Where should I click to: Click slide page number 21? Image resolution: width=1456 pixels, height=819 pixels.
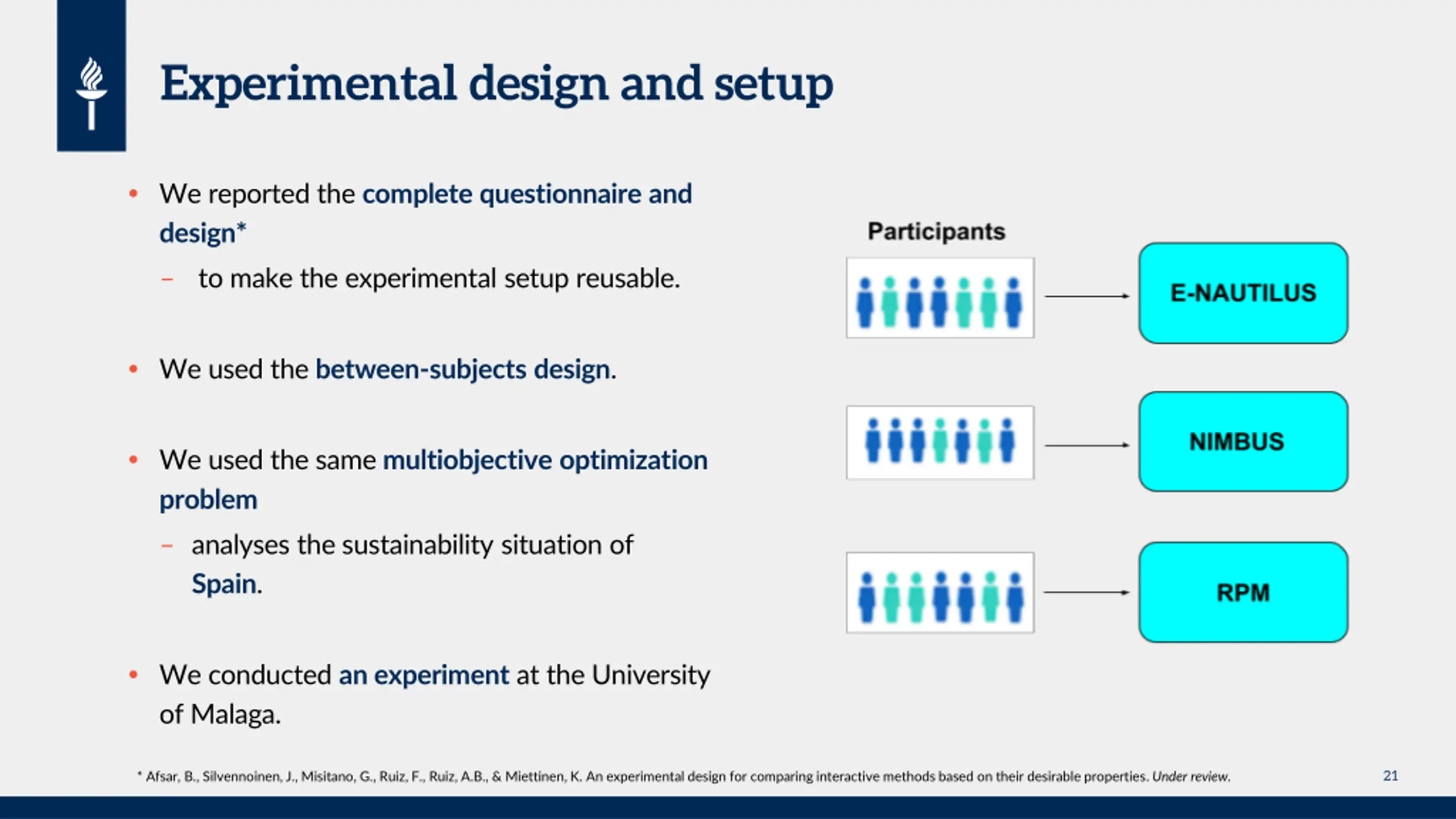click(x=1391, y=776)
